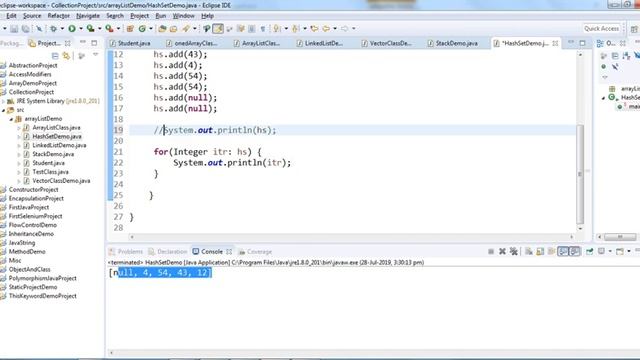Open the Coverage button dropdown arrow
This screenshot has height=360, width=640.
pyautogui.click(x=99, y=29)
